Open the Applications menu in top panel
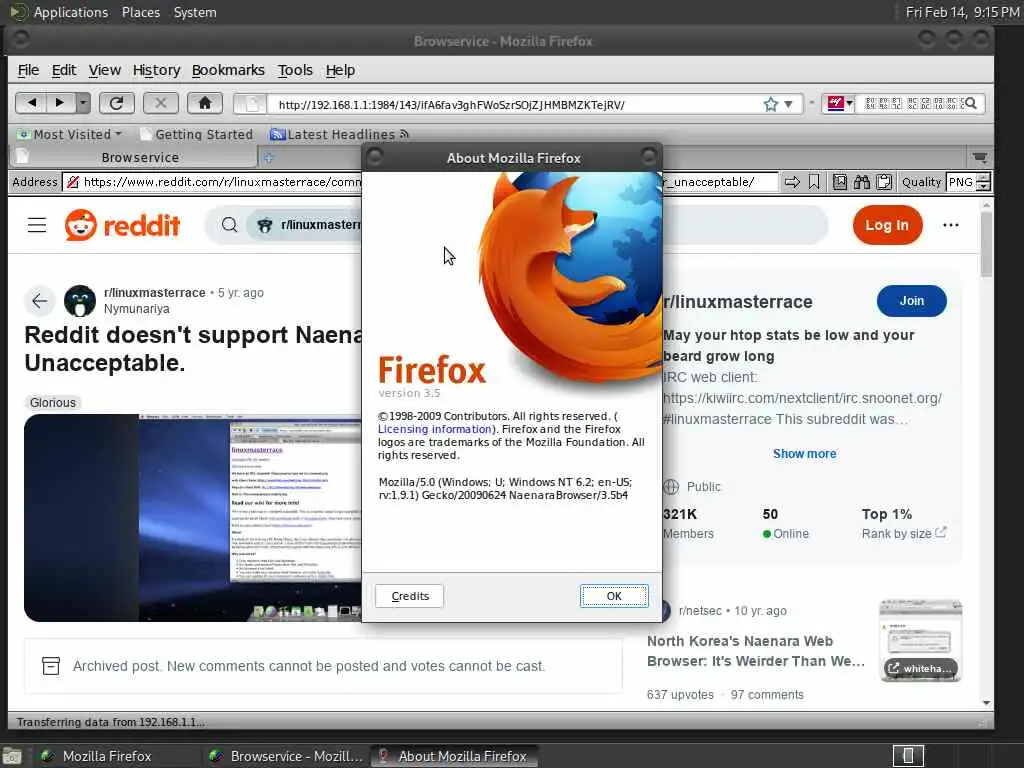1024x768 pixels. pos(71,12)
